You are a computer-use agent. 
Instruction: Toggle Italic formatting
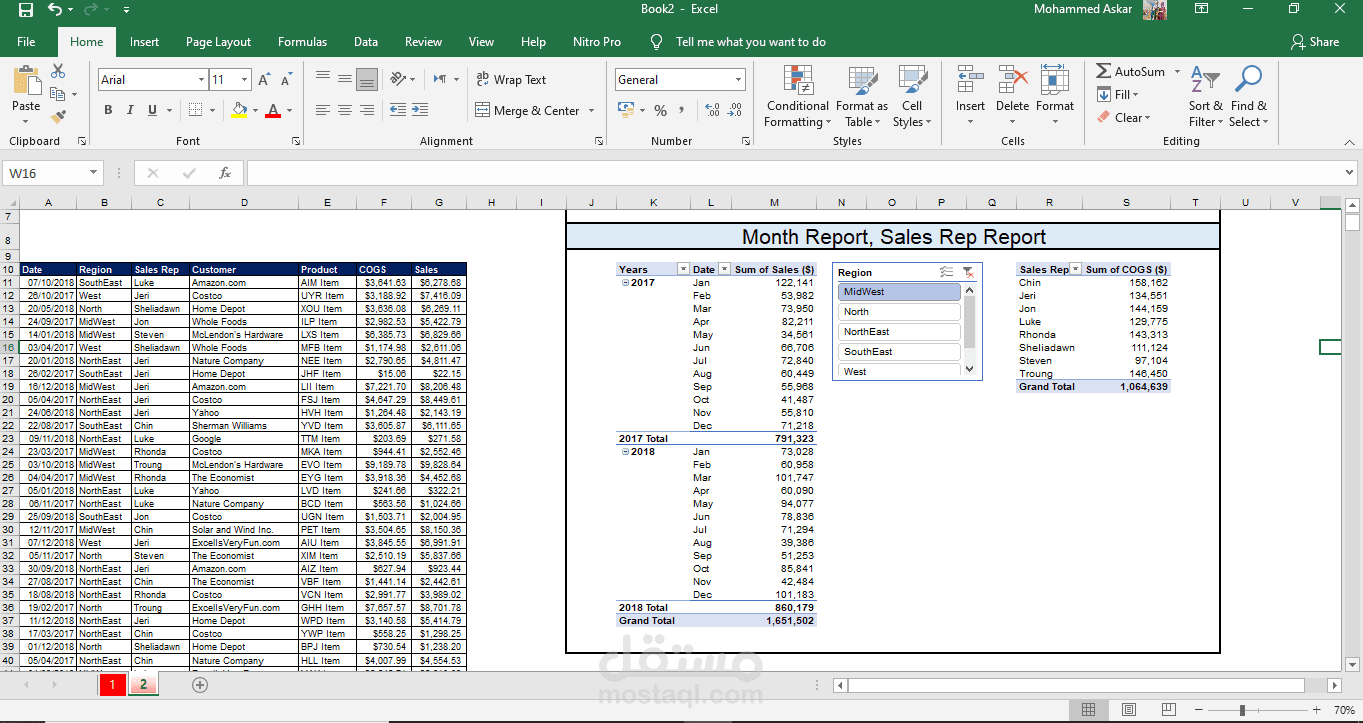point(130,110)
